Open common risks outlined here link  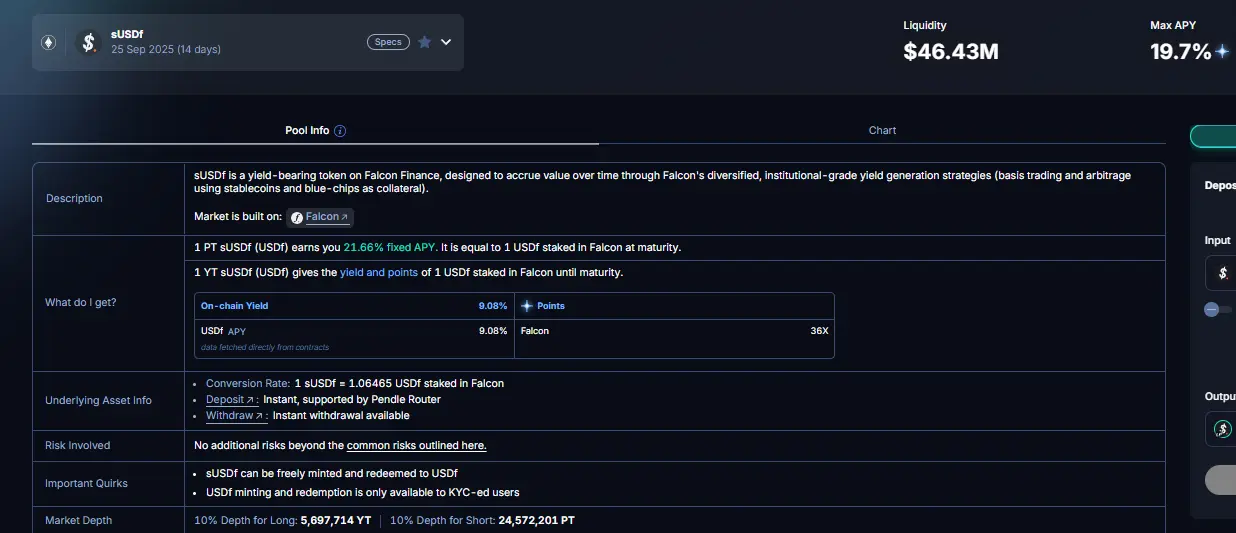417,445
